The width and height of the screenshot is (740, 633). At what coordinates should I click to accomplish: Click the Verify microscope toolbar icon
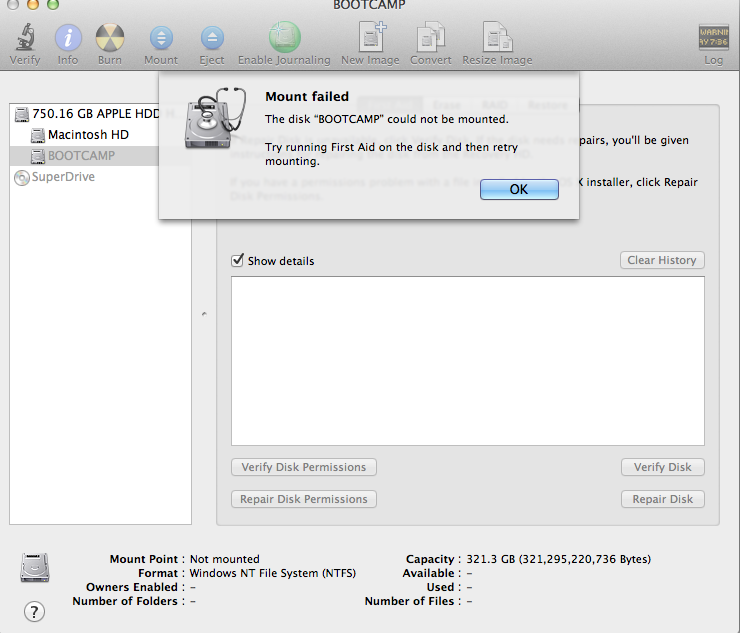tap(25, 37)
